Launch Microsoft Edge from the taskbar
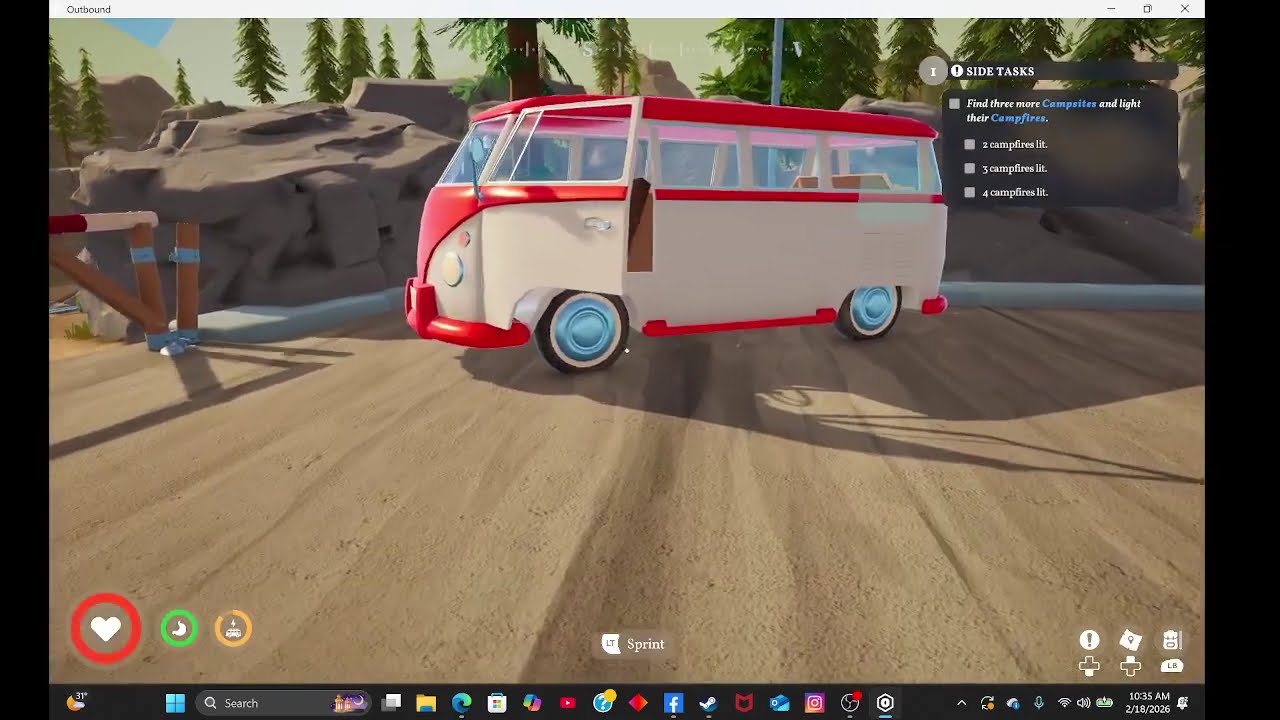The width and height of the screenshot is (1280, 720). (461, 703)
